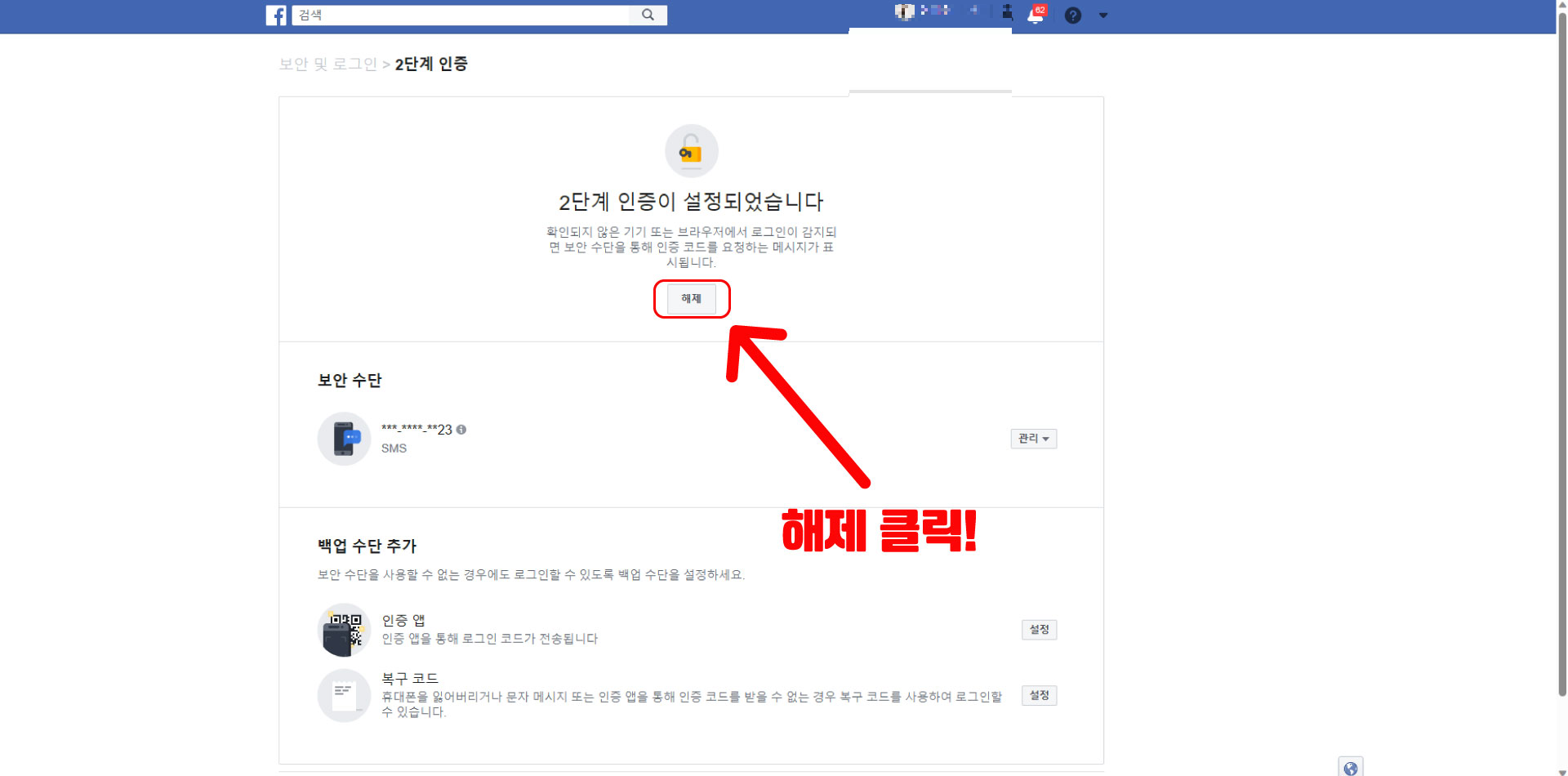Open the account settings arrow dropdown
The height and width of the screenshot is (776, 1568).
pyautogui.click(x=1104, y=15)
